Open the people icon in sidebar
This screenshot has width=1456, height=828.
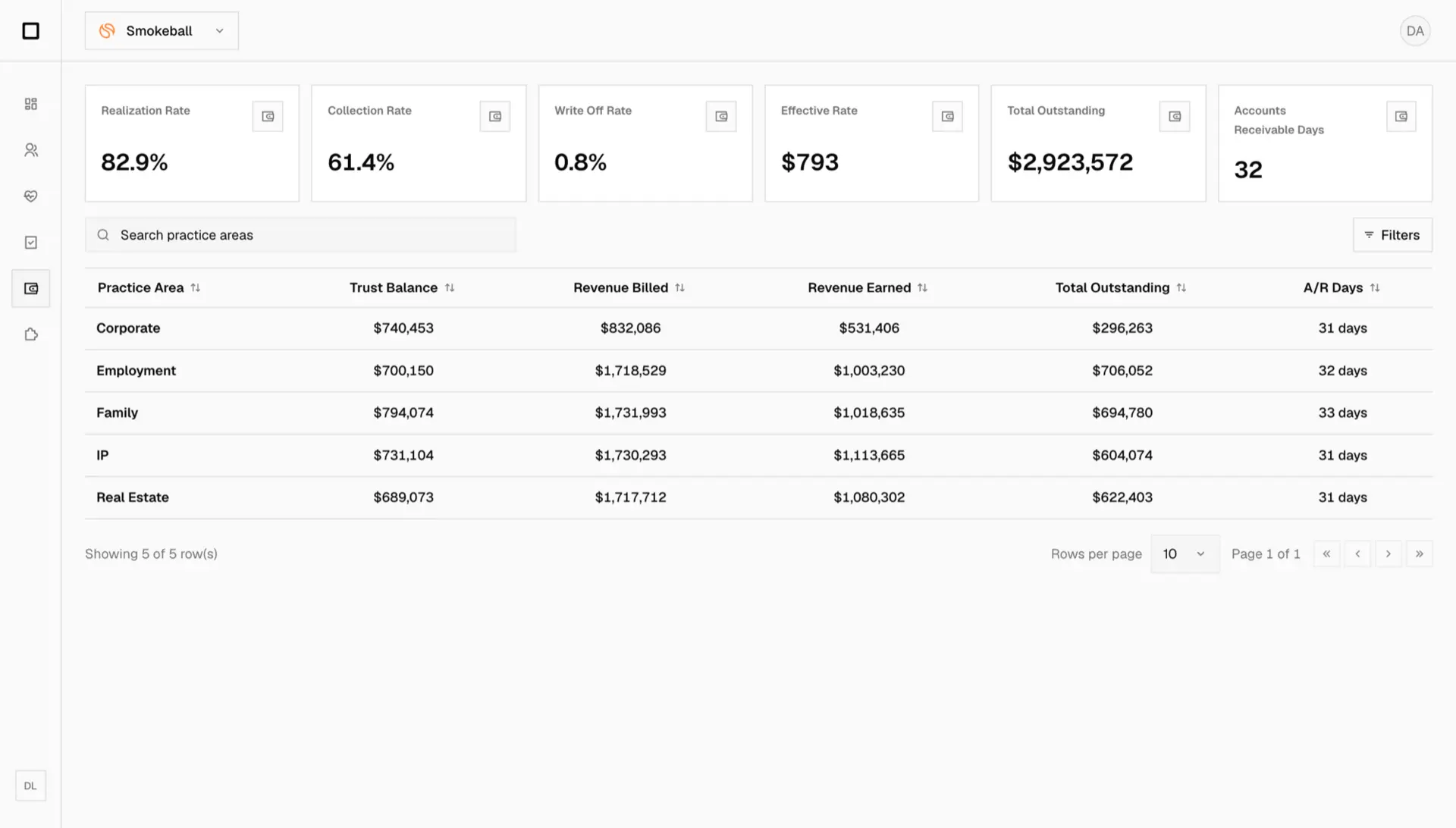tap(30, 150)
